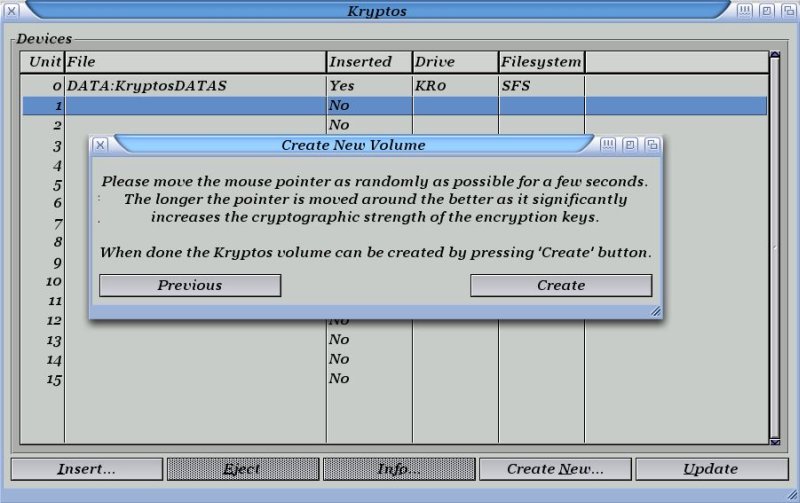Image resolution: width=800 pixels, height=503 pixels.
Task: Click the Create button in dialog
Action: click(561, 285)
